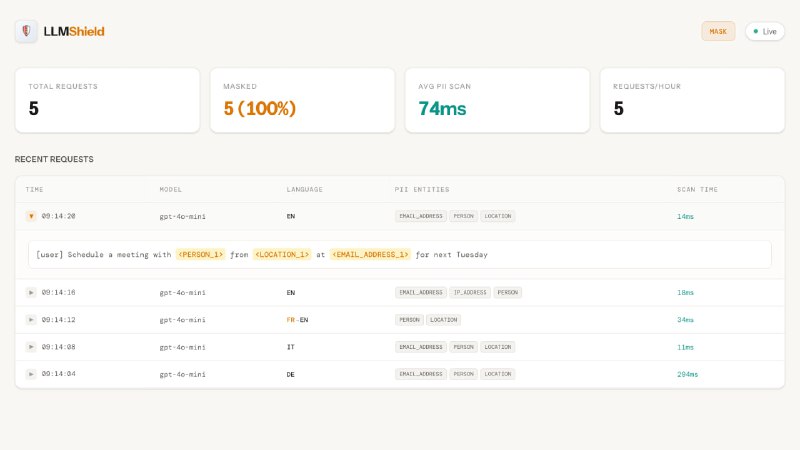
Task: Click the Time column header
Action: point(35,189)
